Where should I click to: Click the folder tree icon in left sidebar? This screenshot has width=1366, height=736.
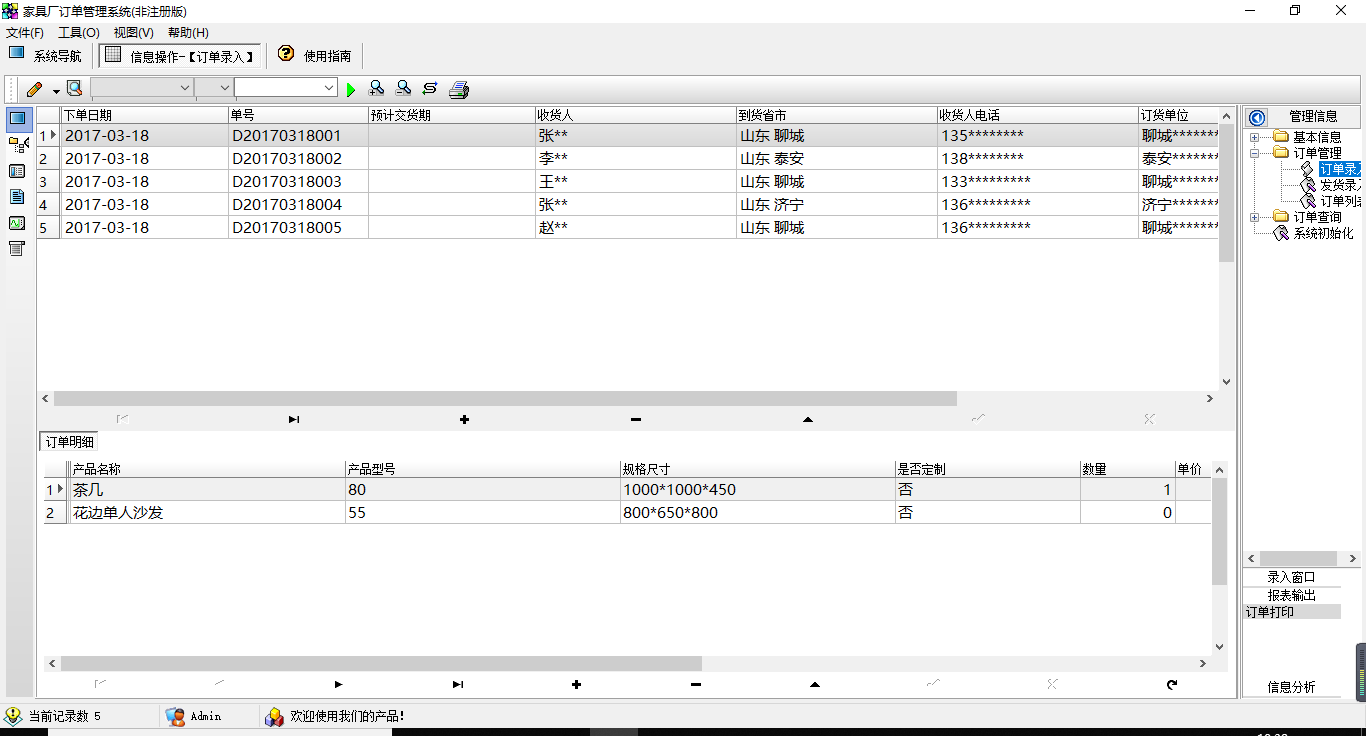(x=17, y=145)
